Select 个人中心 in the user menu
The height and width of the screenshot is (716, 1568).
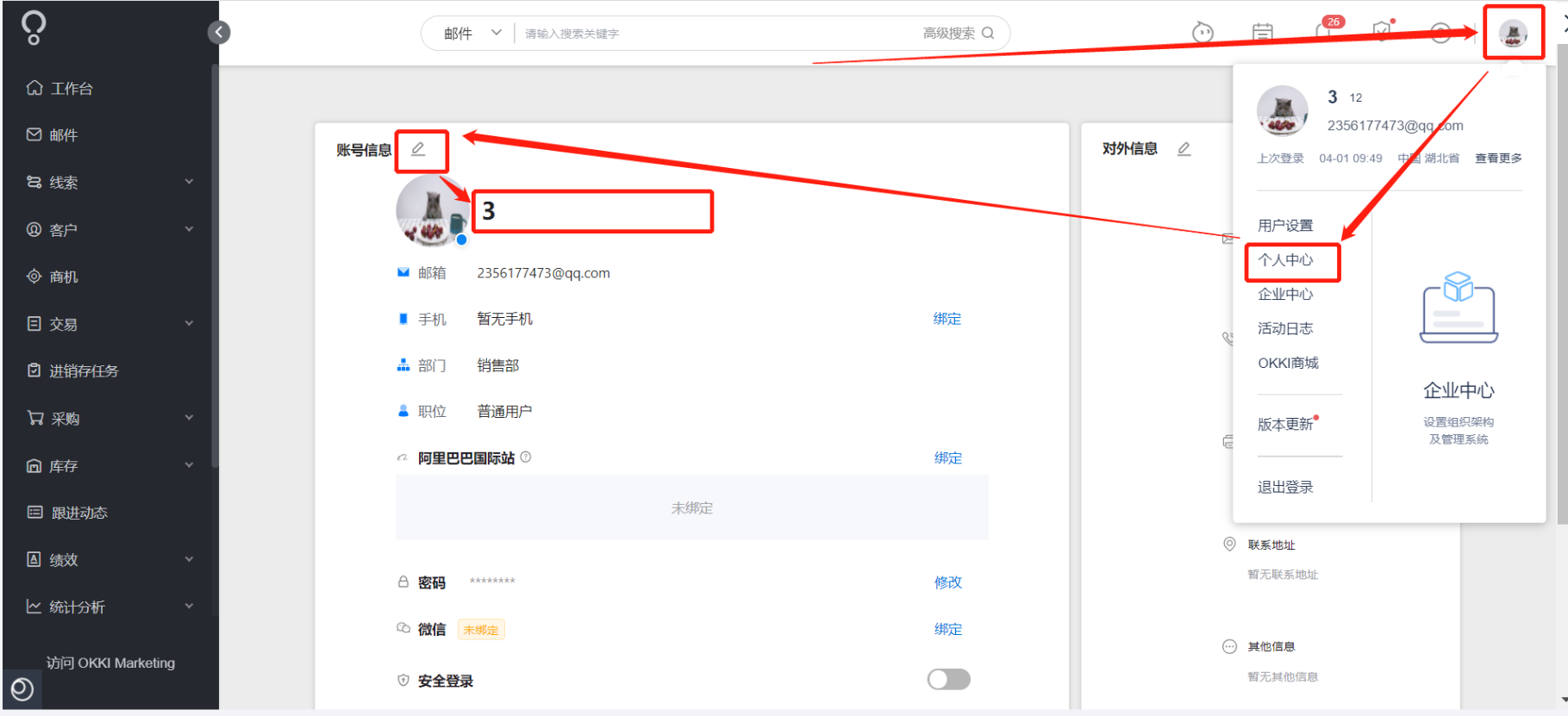1285,260
